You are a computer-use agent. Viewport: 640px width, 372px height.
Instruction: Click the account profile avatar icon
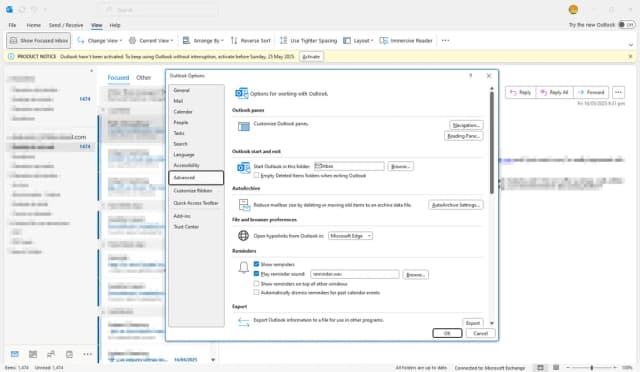tap(573, 10)
